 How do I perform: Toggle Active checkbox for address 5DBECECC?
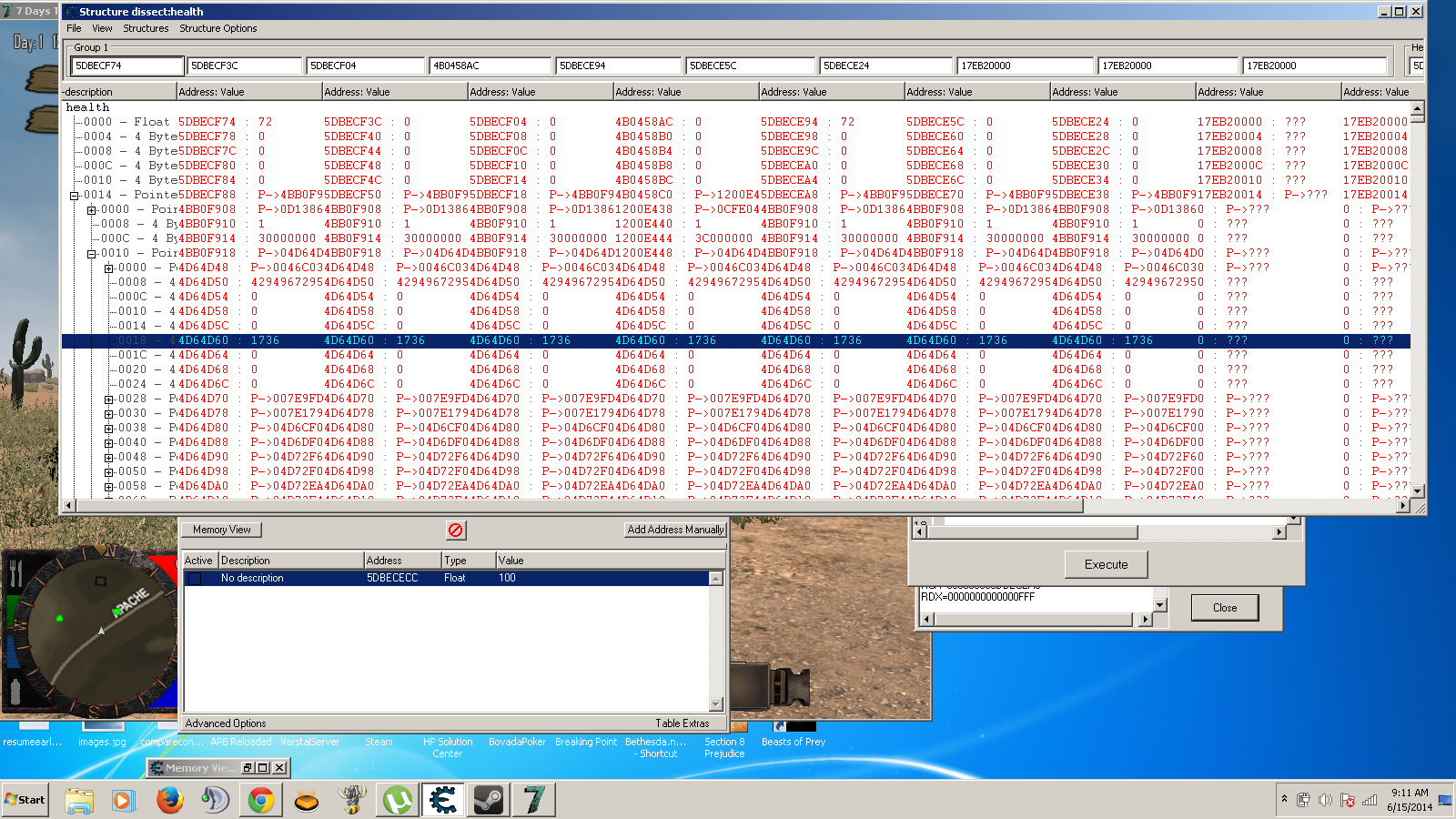(194, 578)
